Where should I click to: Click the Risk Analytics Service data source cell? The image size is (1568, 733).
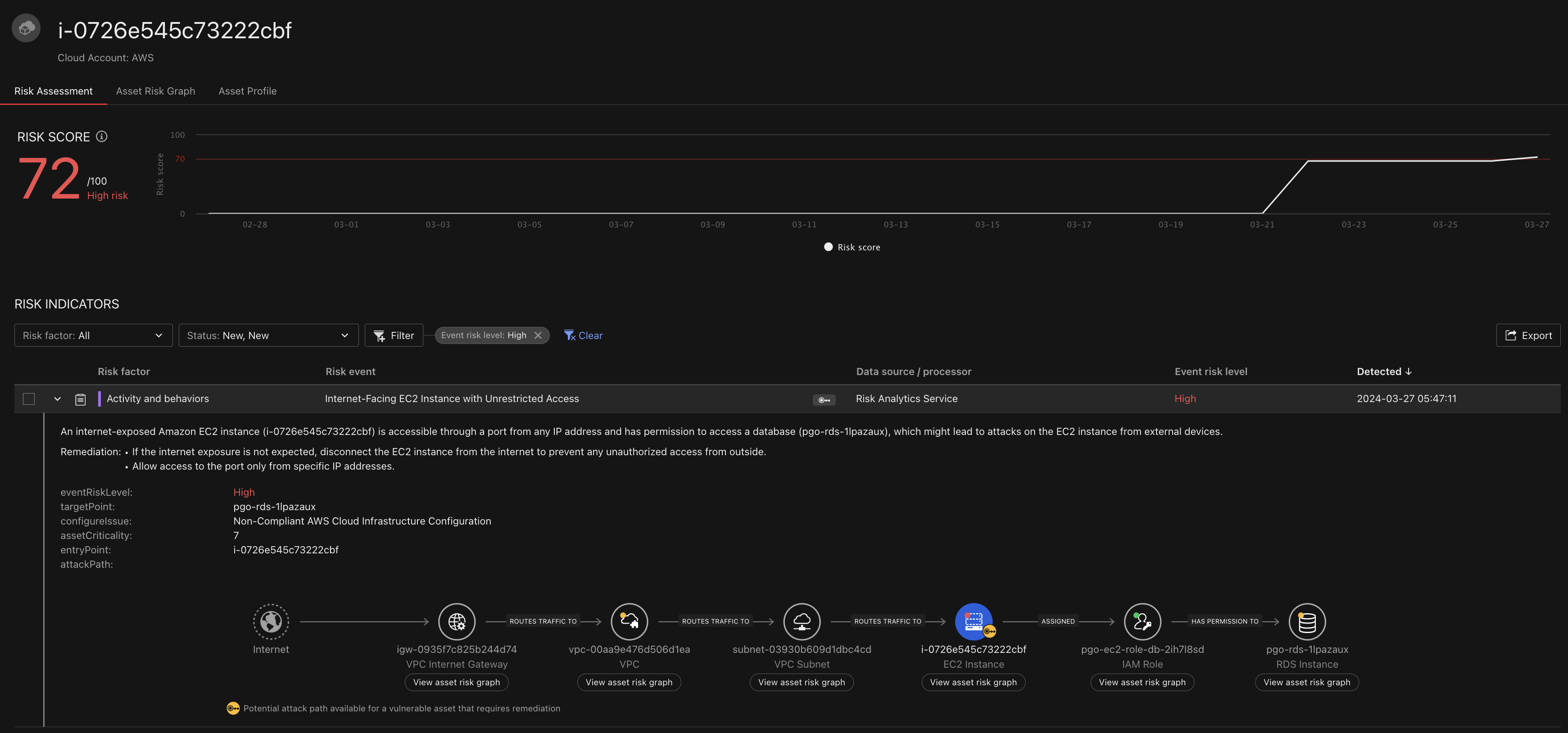(x=906, y=399)
